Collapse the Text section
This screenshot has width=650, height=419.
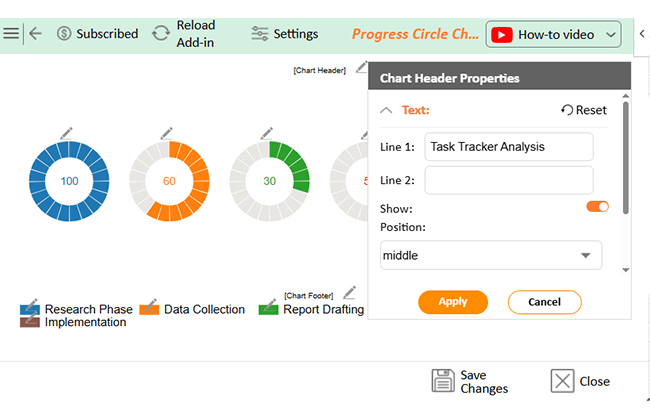[387, 111]
